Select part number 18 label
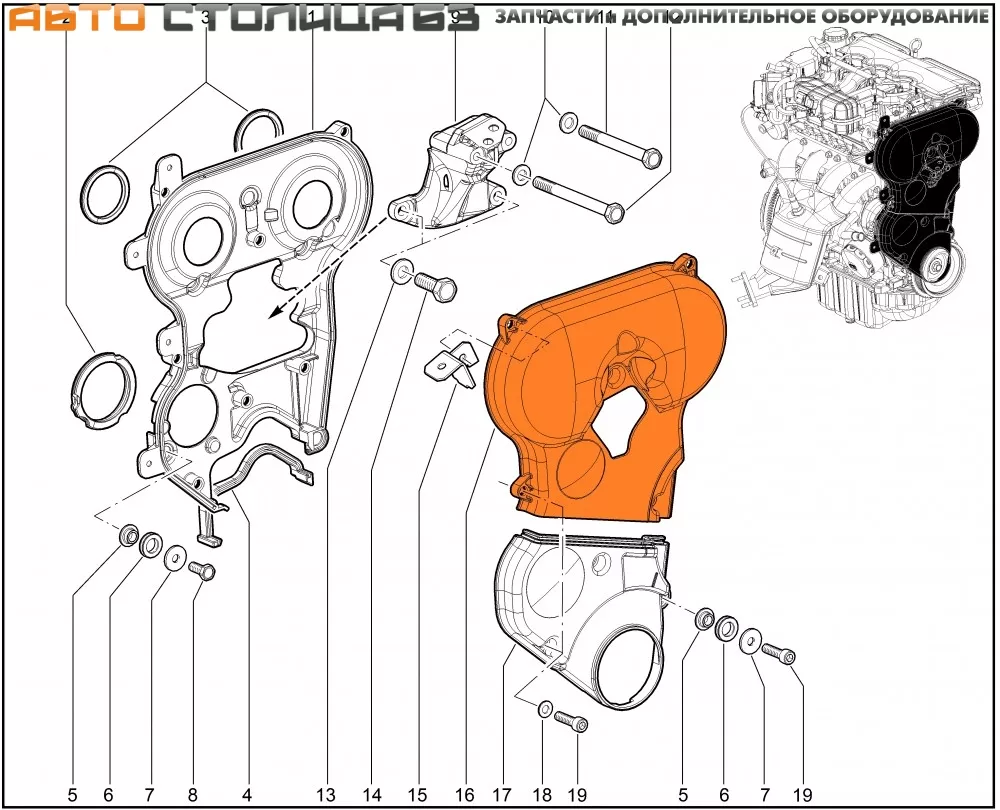 (x=542, y=795)
